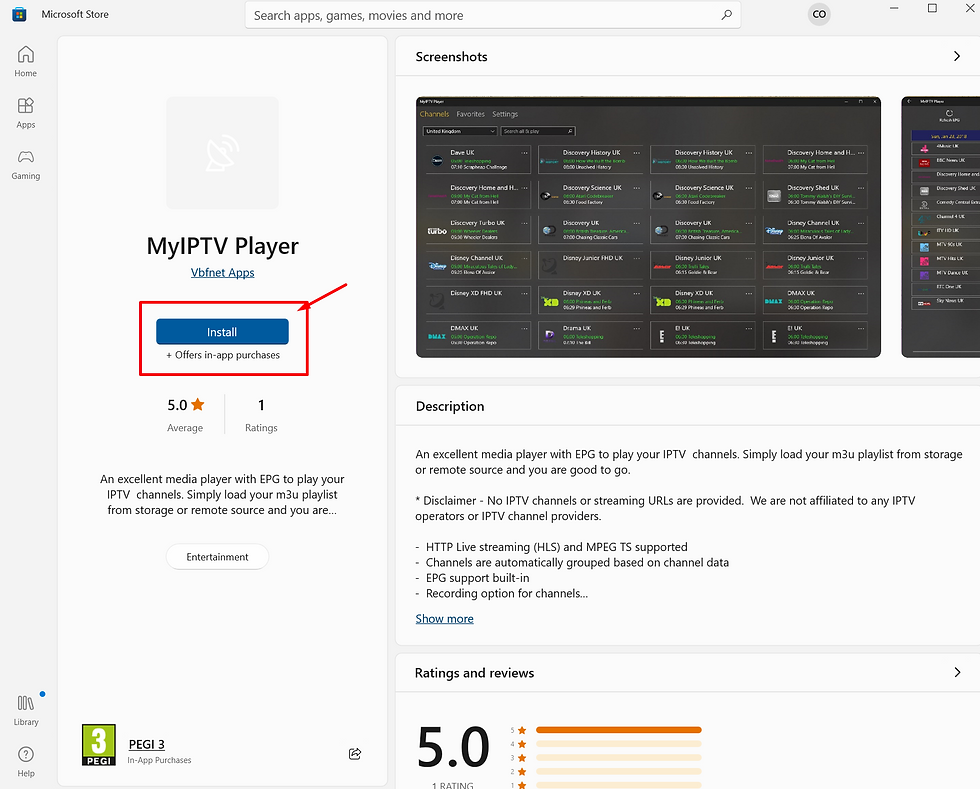Minimize the Microsoft Store window
The height and width of the screenshot is (789, 980).
click(x=894, y=8)
